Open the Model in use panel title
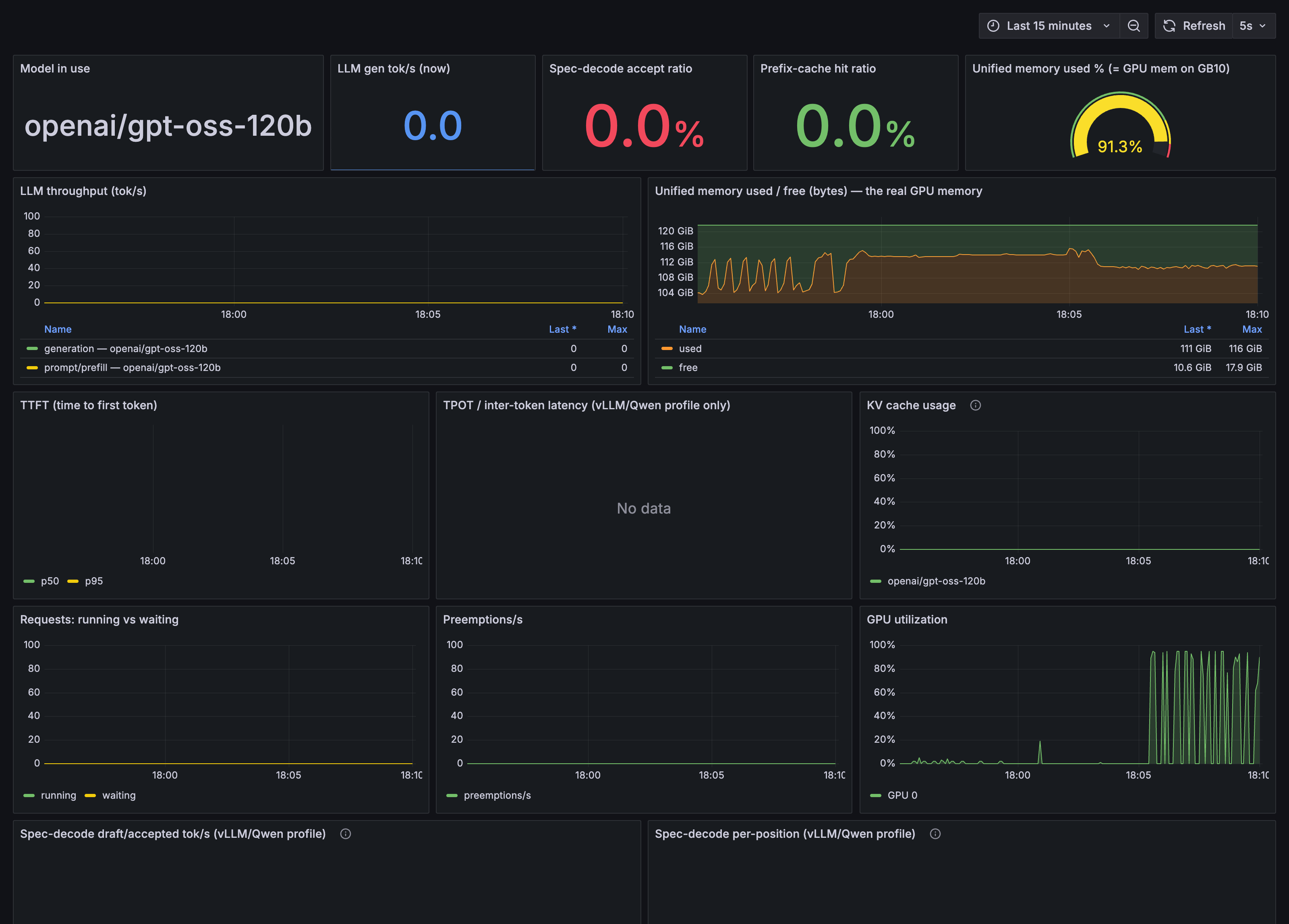Image resolution: width=1289 pixels, height=924 pixels. [x=55, y=68]
